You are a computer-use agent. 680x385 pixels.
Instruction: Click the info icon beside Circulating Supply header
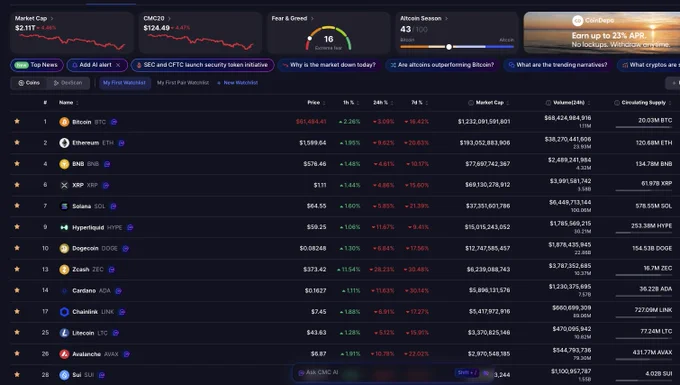coord(617,103)
